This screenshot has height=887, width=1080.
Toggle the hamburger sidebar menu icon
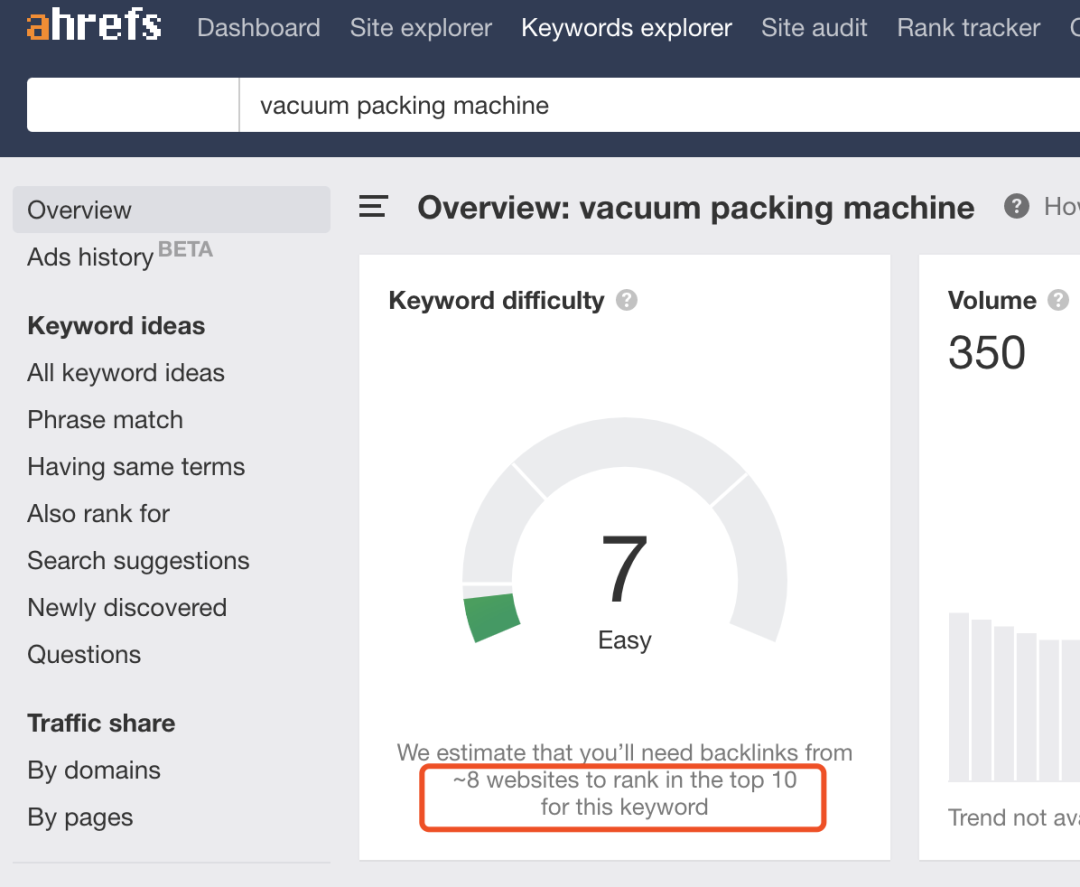click(x=373, y=207)
